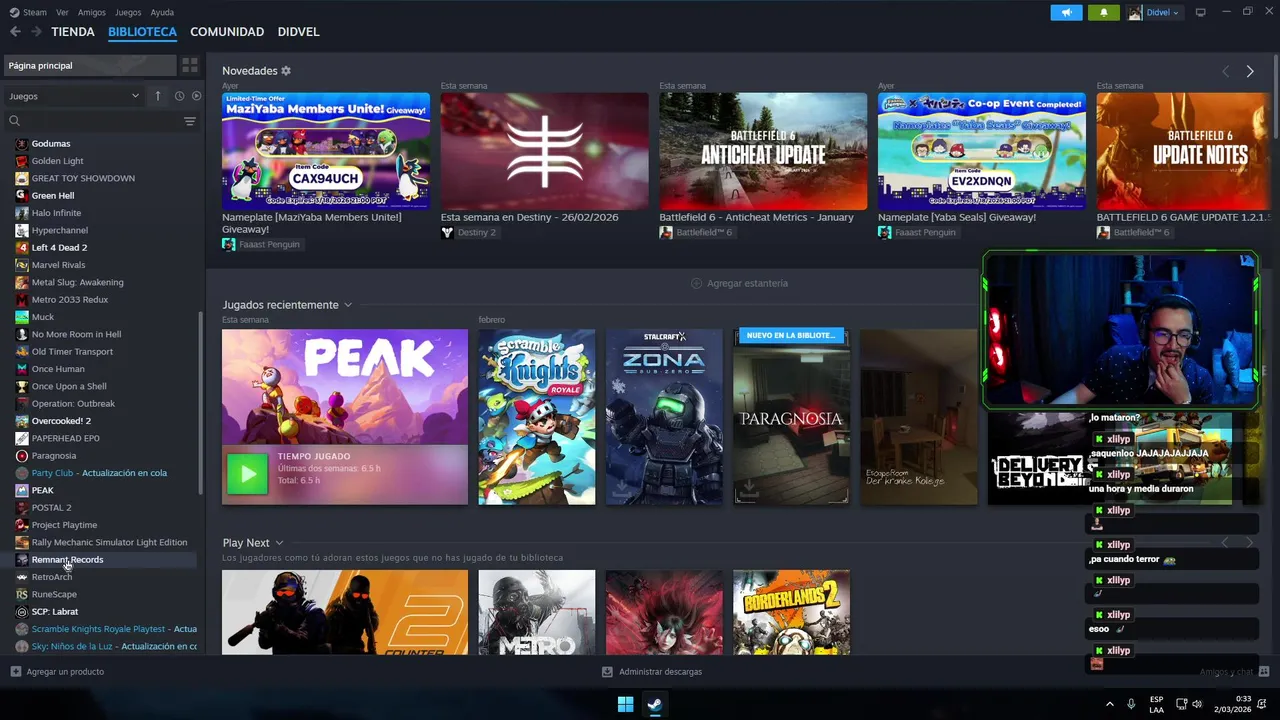Open the DIDVEL profile tab
The height and width of the screenshot is (720, 1280).
click(x=298, y=32)
